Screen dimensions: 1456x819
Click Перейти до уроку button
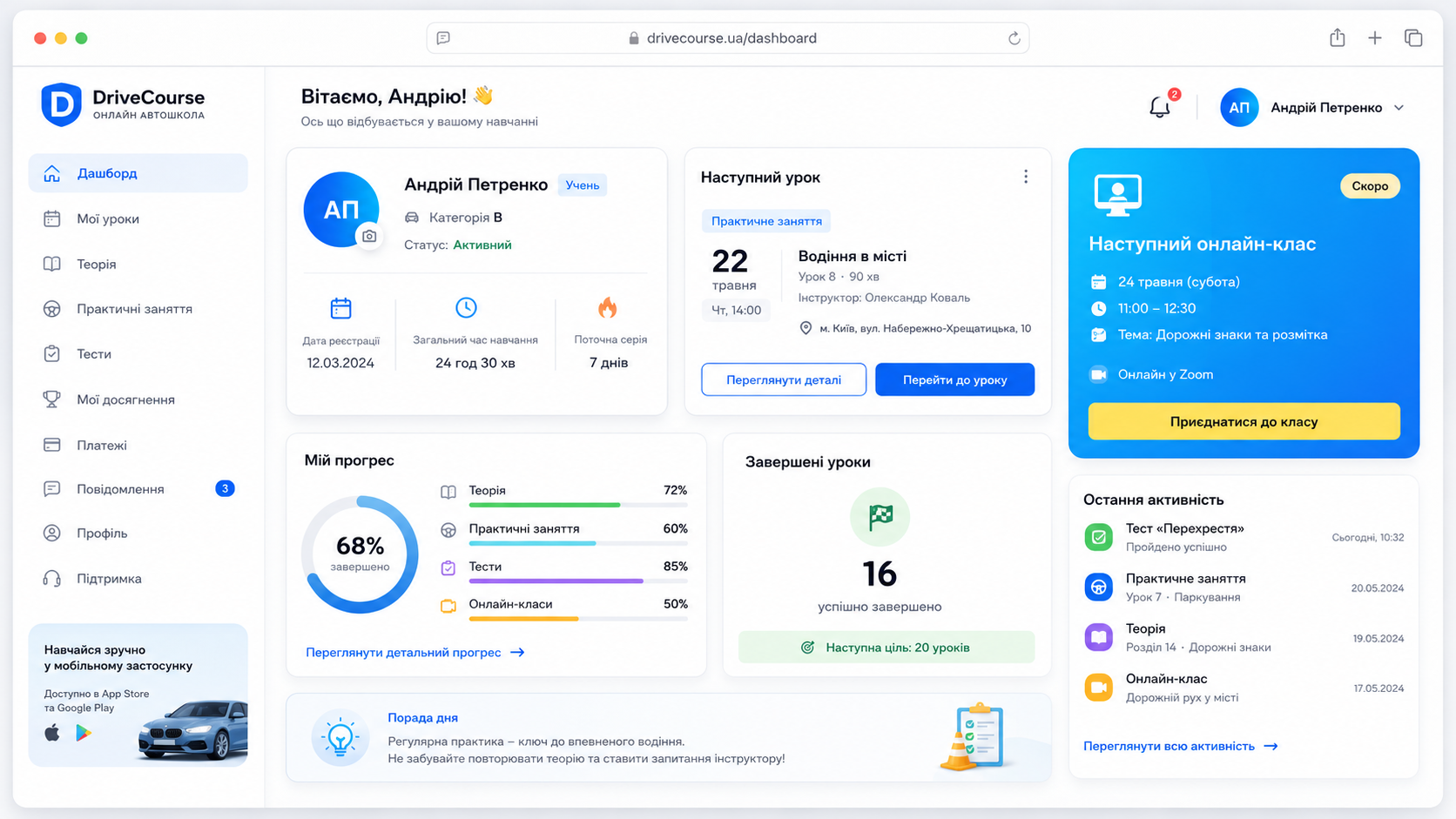tap(955, 379)
